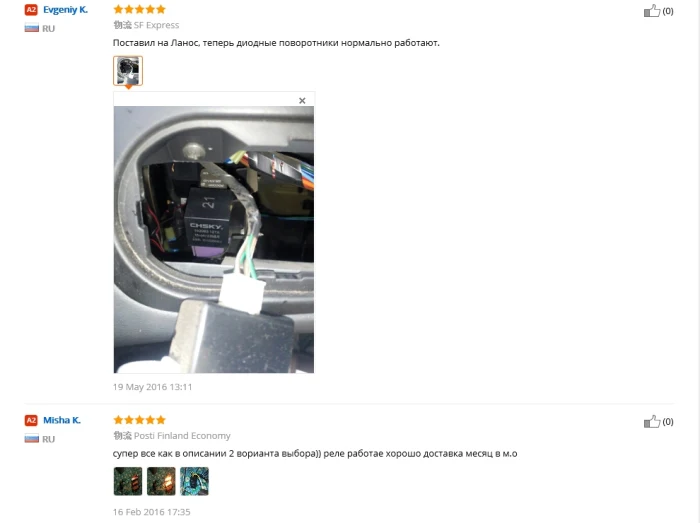Close the enlarged review photo
700x523 pixels.
(302, 101)
